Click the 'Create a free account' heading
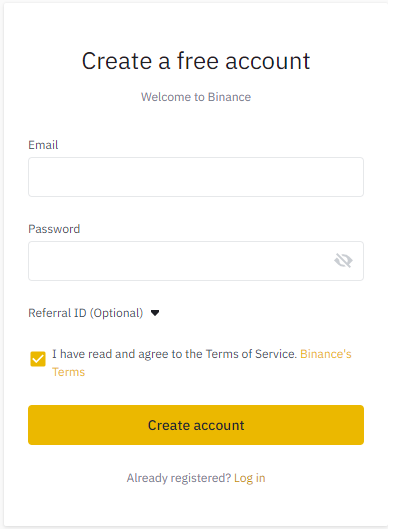The height and width of the screenshot is (529, 398). click(x=196, y=61)
